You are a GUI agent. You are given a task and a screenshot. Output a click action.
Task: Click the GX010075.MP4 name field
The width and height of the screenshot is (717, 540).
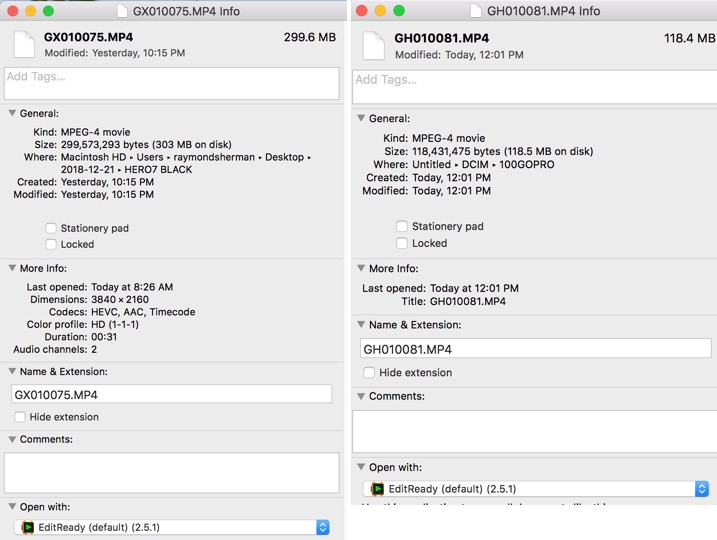(x=171, y=394)
